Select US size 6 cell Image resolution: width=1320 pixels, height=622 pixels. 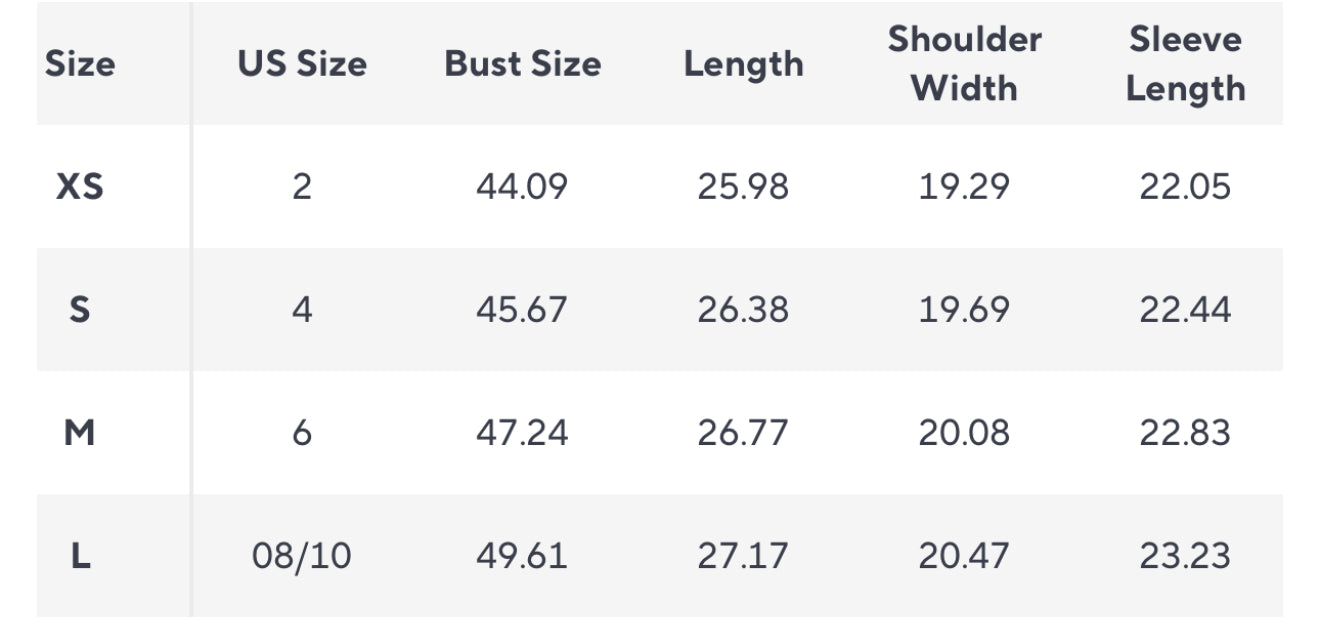point(302,433)
